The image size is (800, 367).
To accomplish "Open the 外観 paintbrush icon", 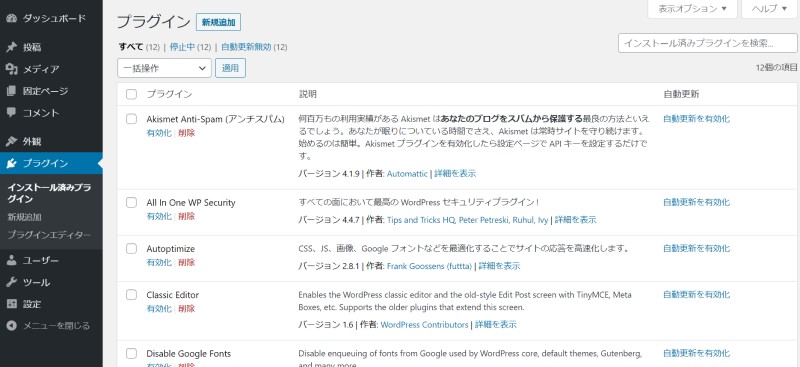I will tap(12, 141).
